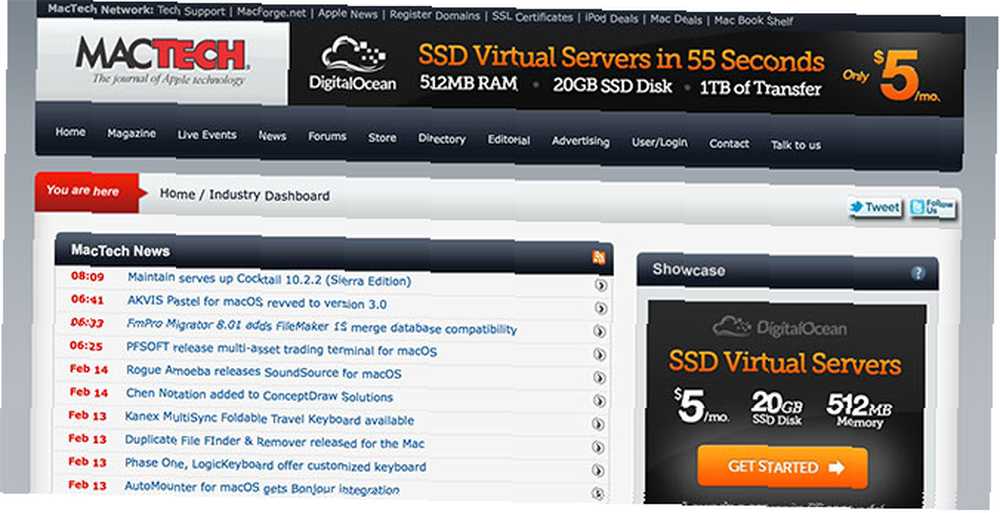Click the MacTech News panel title
This screenshot has height=513, width=1000.
[121, 250]
